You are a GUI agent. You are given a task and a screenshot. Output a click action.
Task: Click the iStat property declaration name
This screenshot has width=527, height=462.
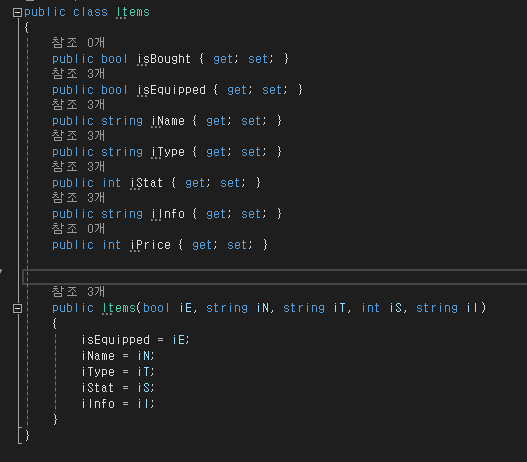tap(147, 183)
